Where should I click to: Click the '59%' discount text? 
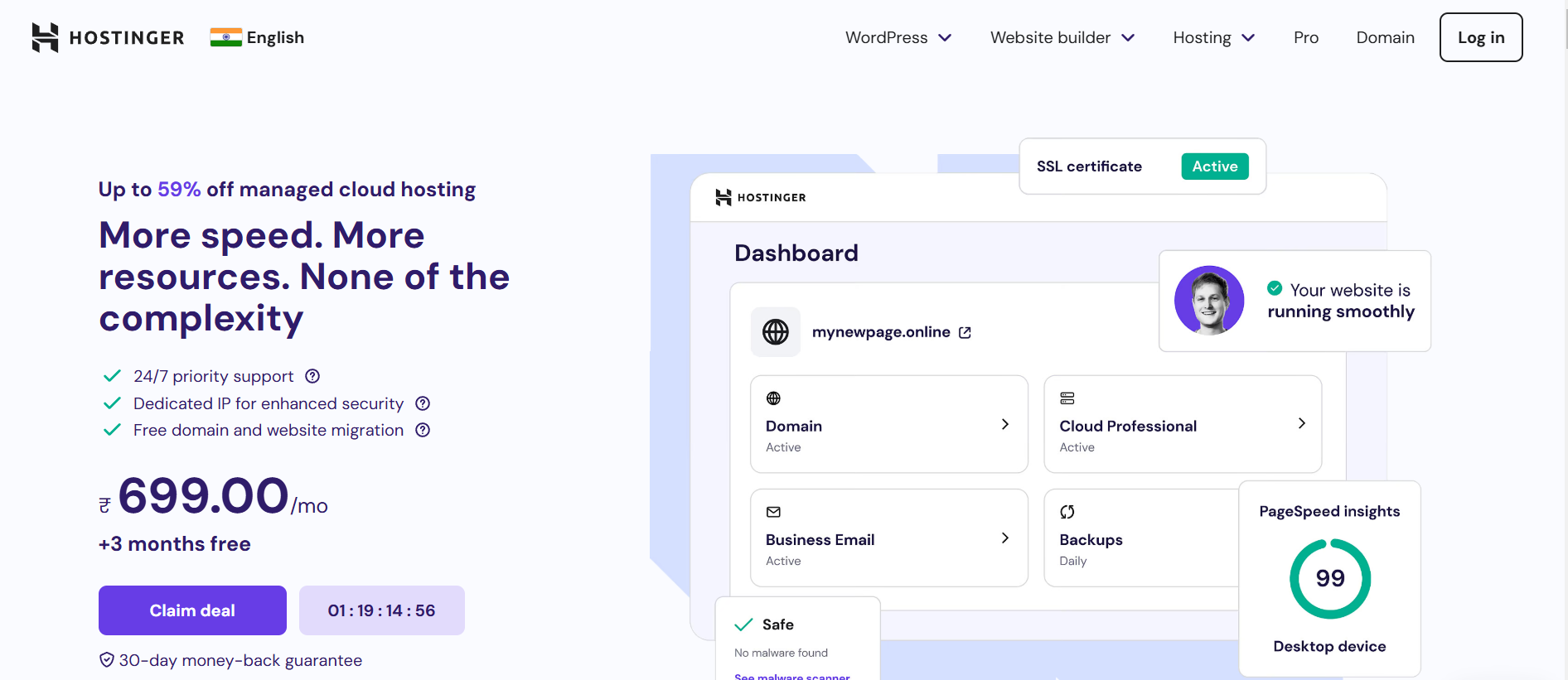179,190
